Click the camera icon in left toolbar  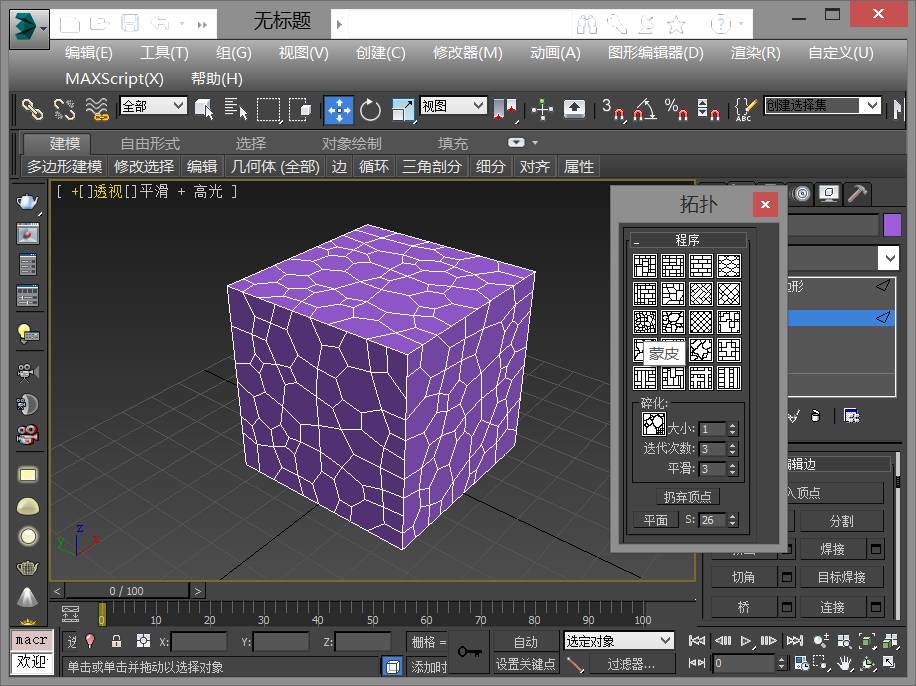click(27, 372)
